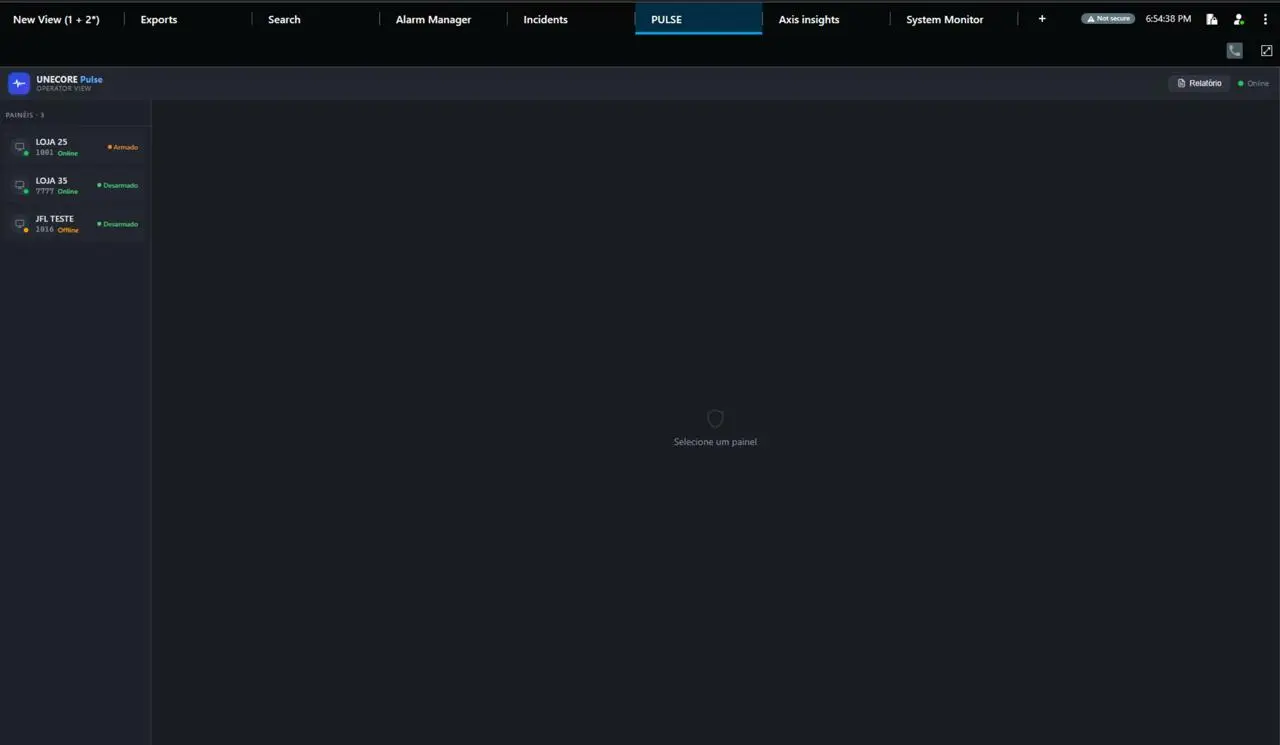Click the phone call icon
The image size is (1280, 745).
coord(1235,51)
